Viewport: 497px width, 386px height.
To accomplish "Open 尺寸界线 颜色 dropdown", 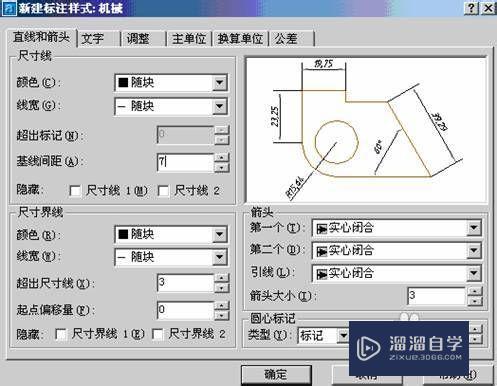I will 220,234.
